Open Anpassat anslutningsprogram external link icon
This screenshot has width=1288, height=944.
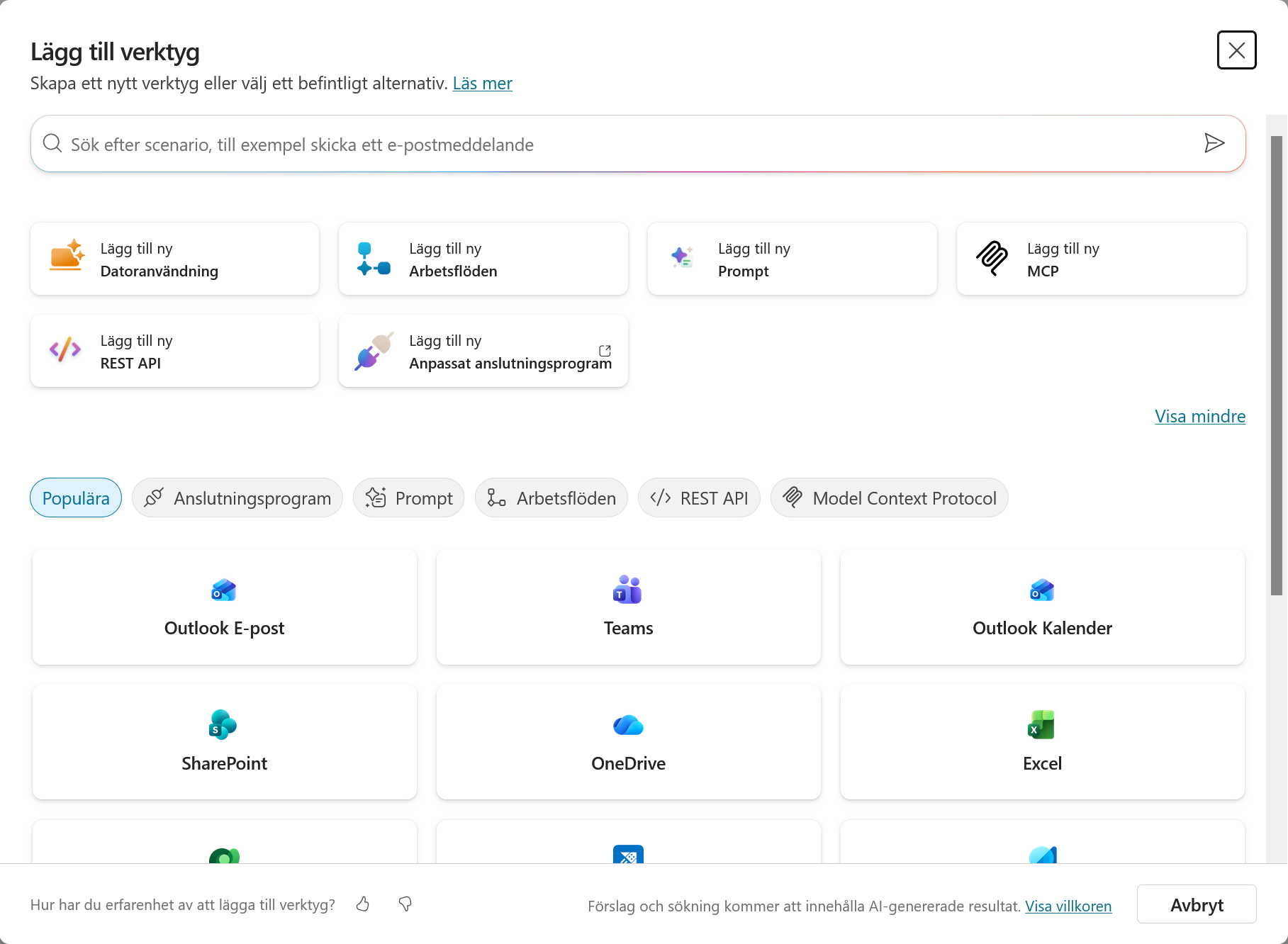[x=605, y=351]
